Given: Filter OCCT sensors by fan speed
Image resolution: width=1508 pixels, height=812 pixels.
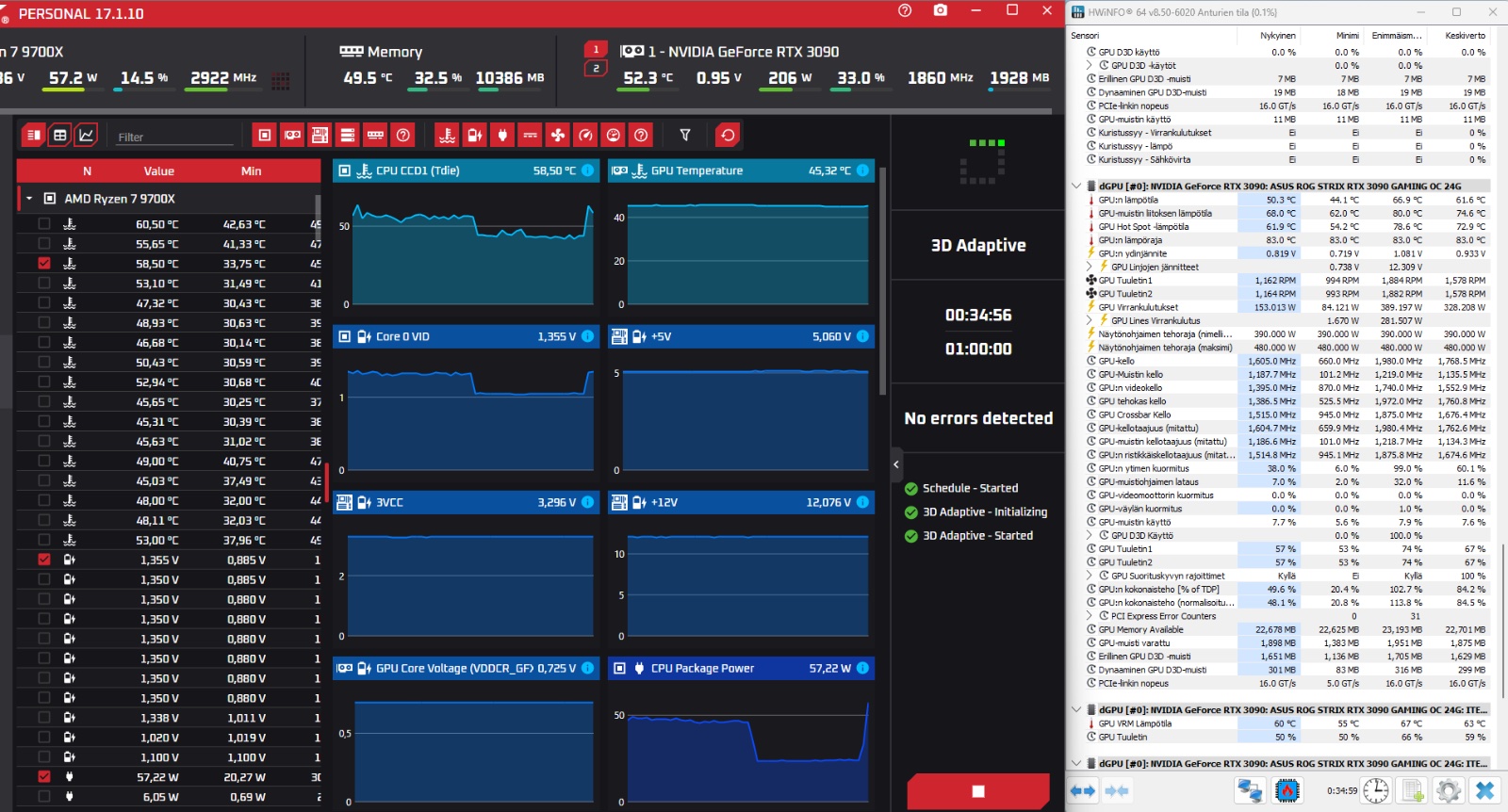Looking at the screenshot, I should (x=558, y=136).
